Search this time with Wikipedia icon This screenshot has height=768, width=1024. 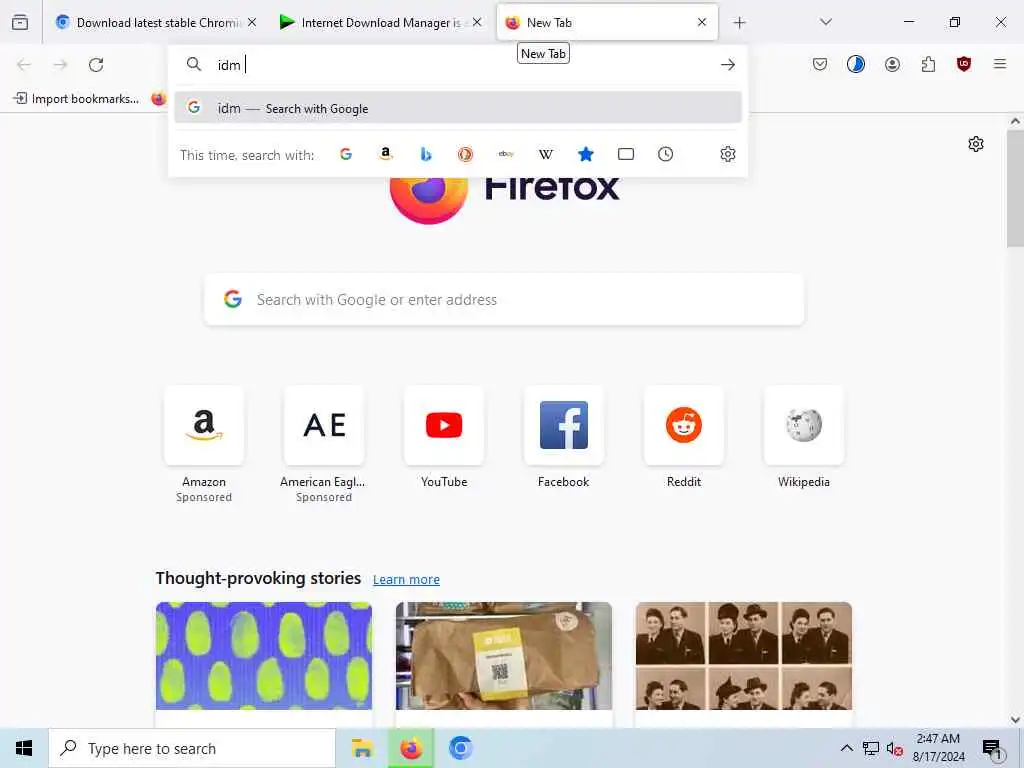[546, 154]
